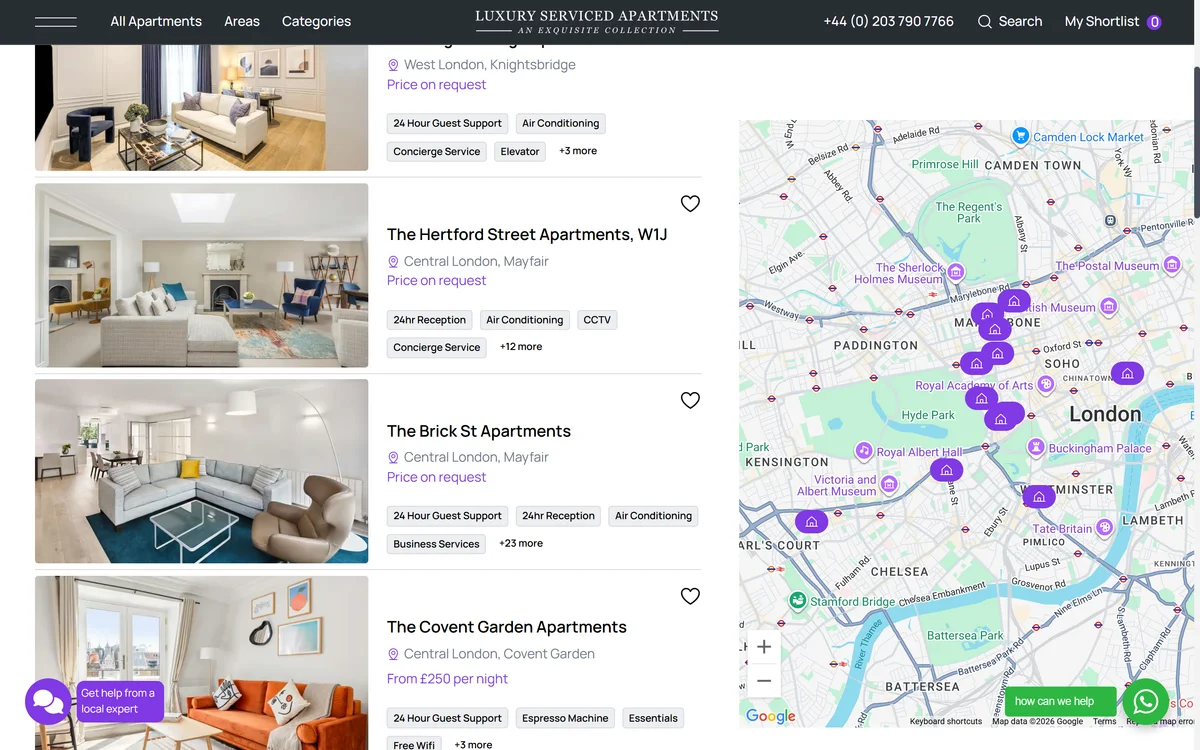Click the Search magnifier icon

[985, 21]
